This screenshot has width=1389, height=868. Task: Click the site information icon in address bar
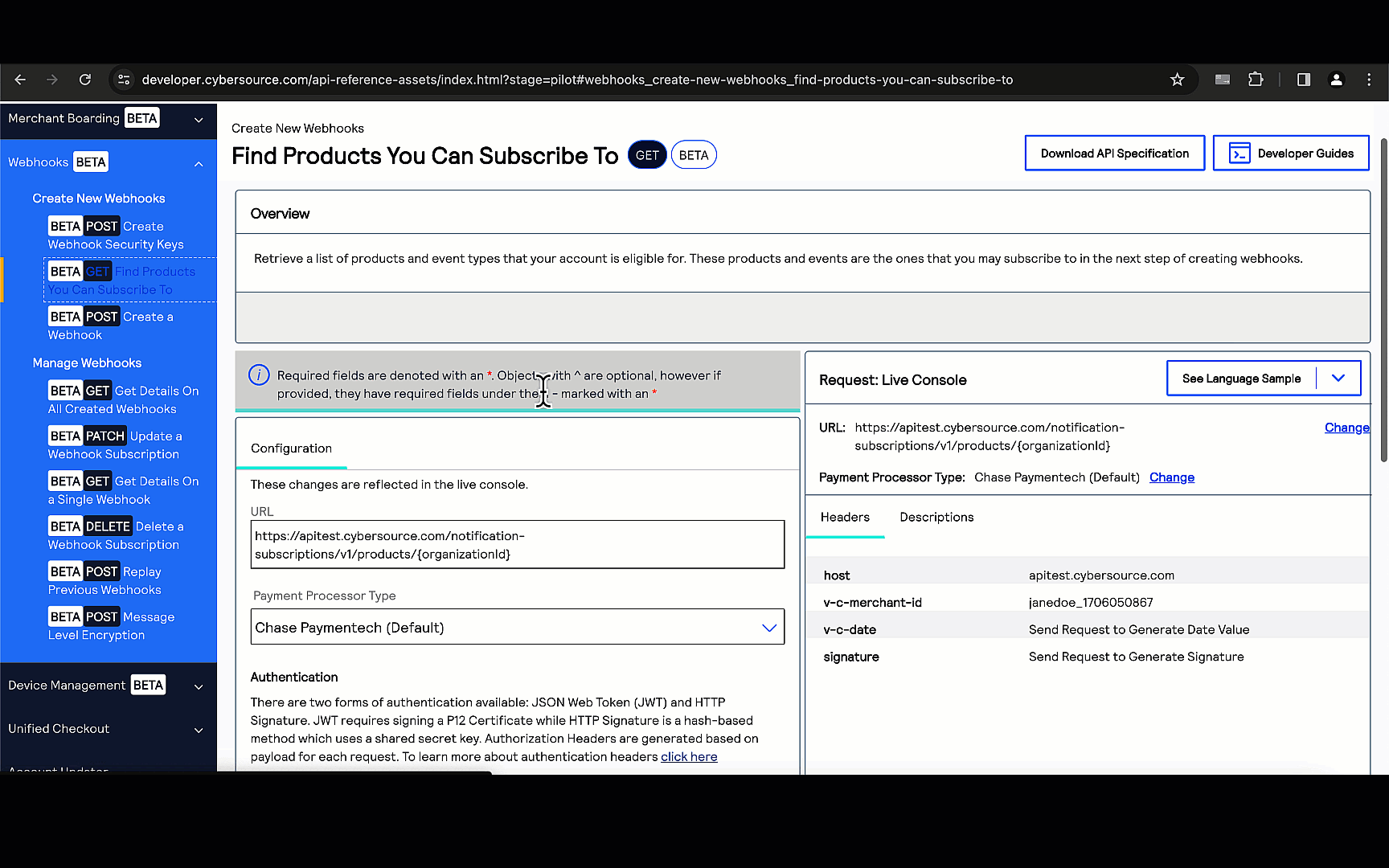click(x=124, y=80)
